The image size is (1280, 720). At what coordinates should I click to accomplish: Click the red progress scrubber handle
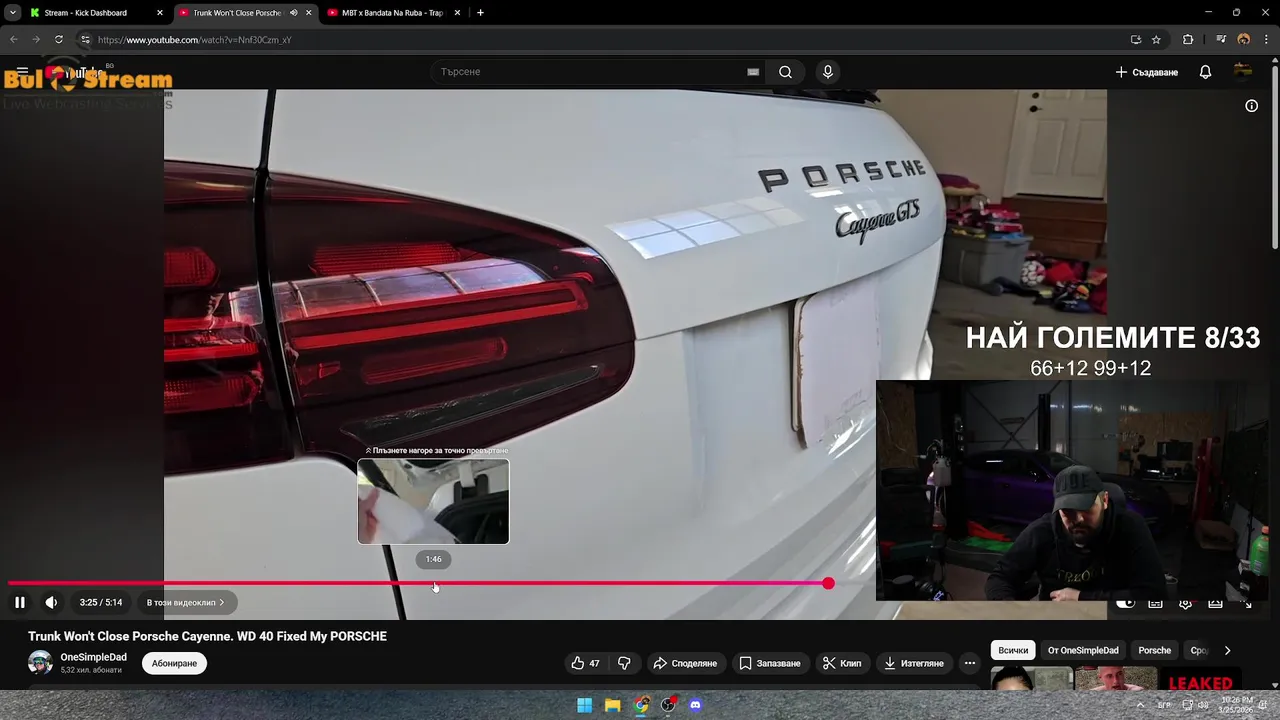pyautogui.click(x=828, y=583)
